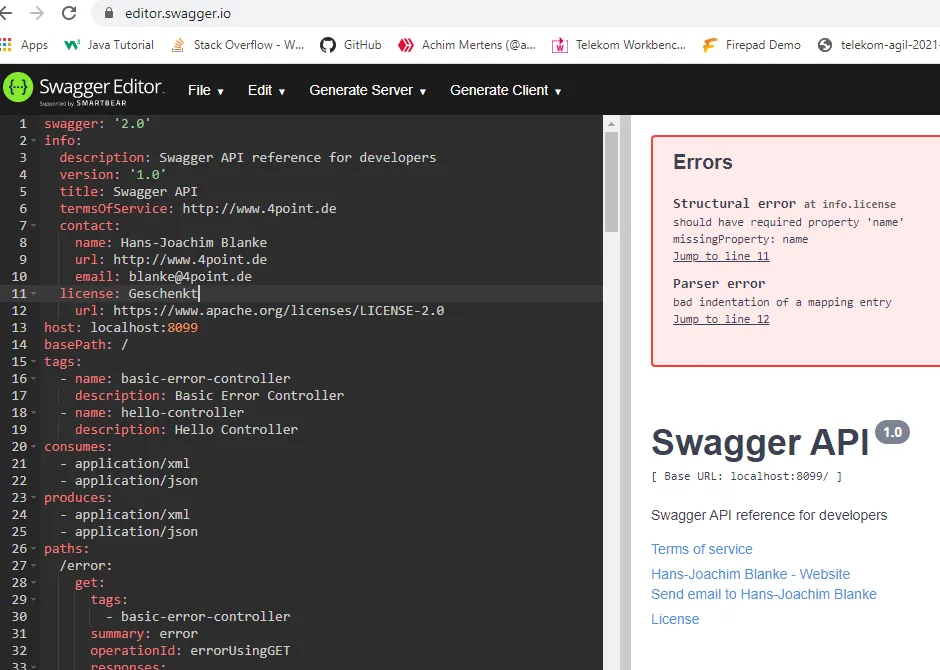Click 'summary: error' on line 31
940x670 pixels.
click(x=144, y=633)
